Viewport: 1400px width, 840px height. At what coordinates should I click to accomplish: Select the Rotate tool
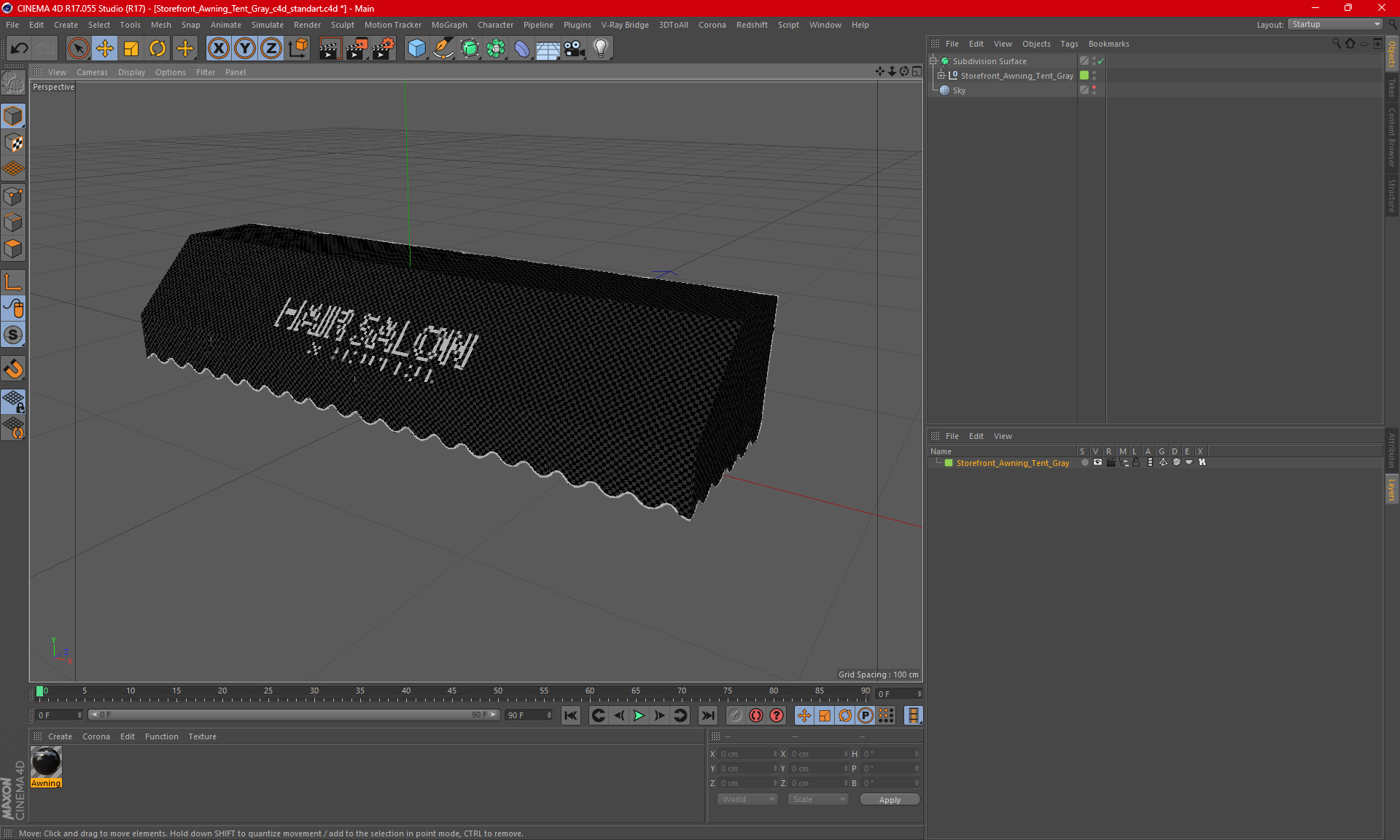click(157, 48)
